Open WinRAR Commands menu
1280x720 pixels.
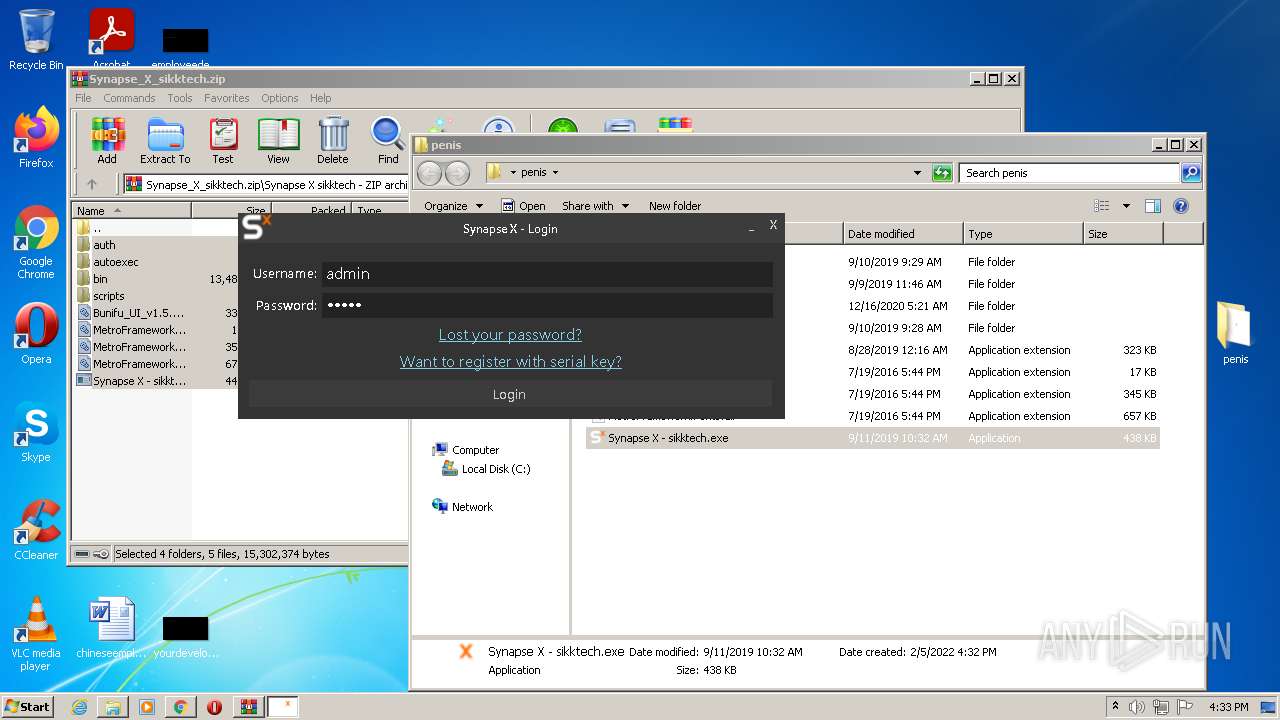(129, 98)
